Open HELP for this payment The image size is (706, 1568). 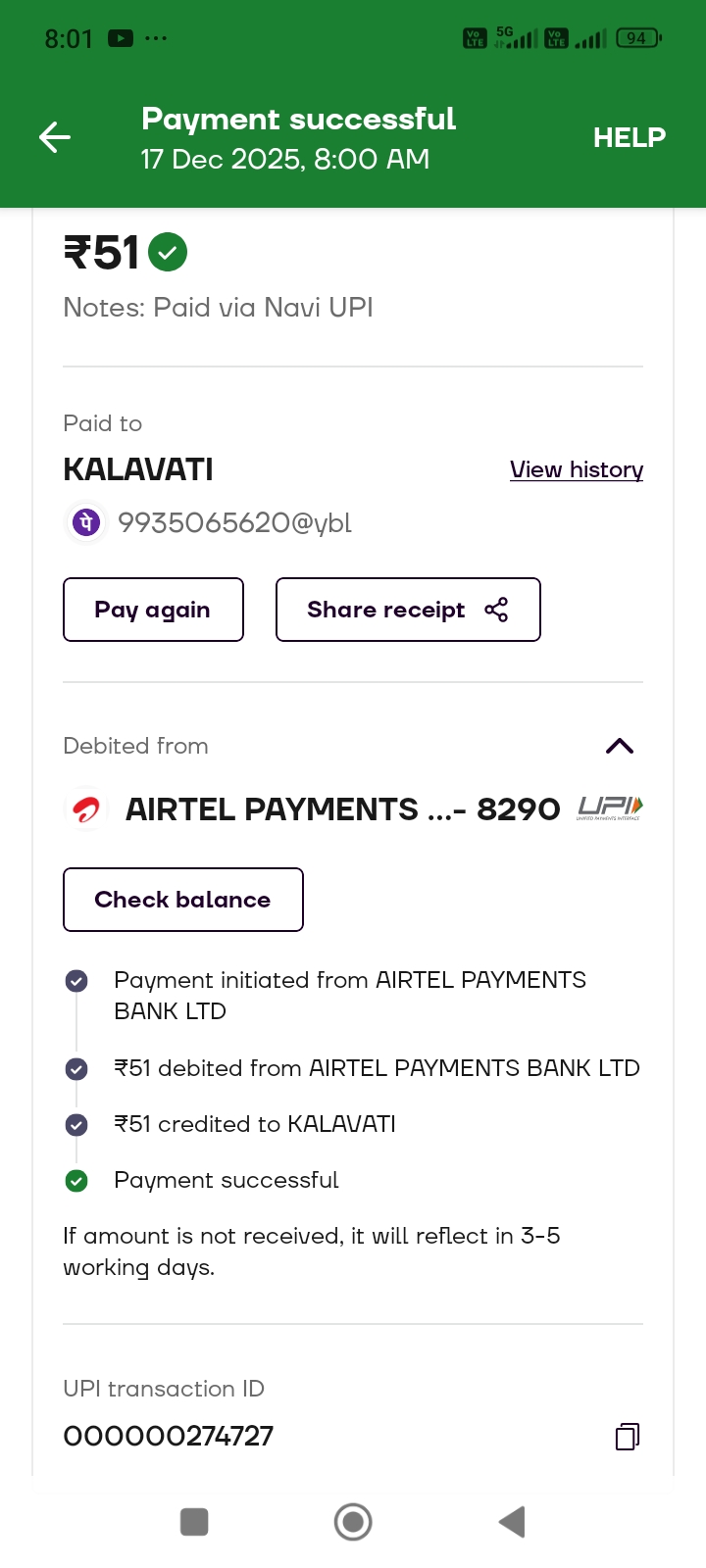pyautogui.click(x=629, y=137)
